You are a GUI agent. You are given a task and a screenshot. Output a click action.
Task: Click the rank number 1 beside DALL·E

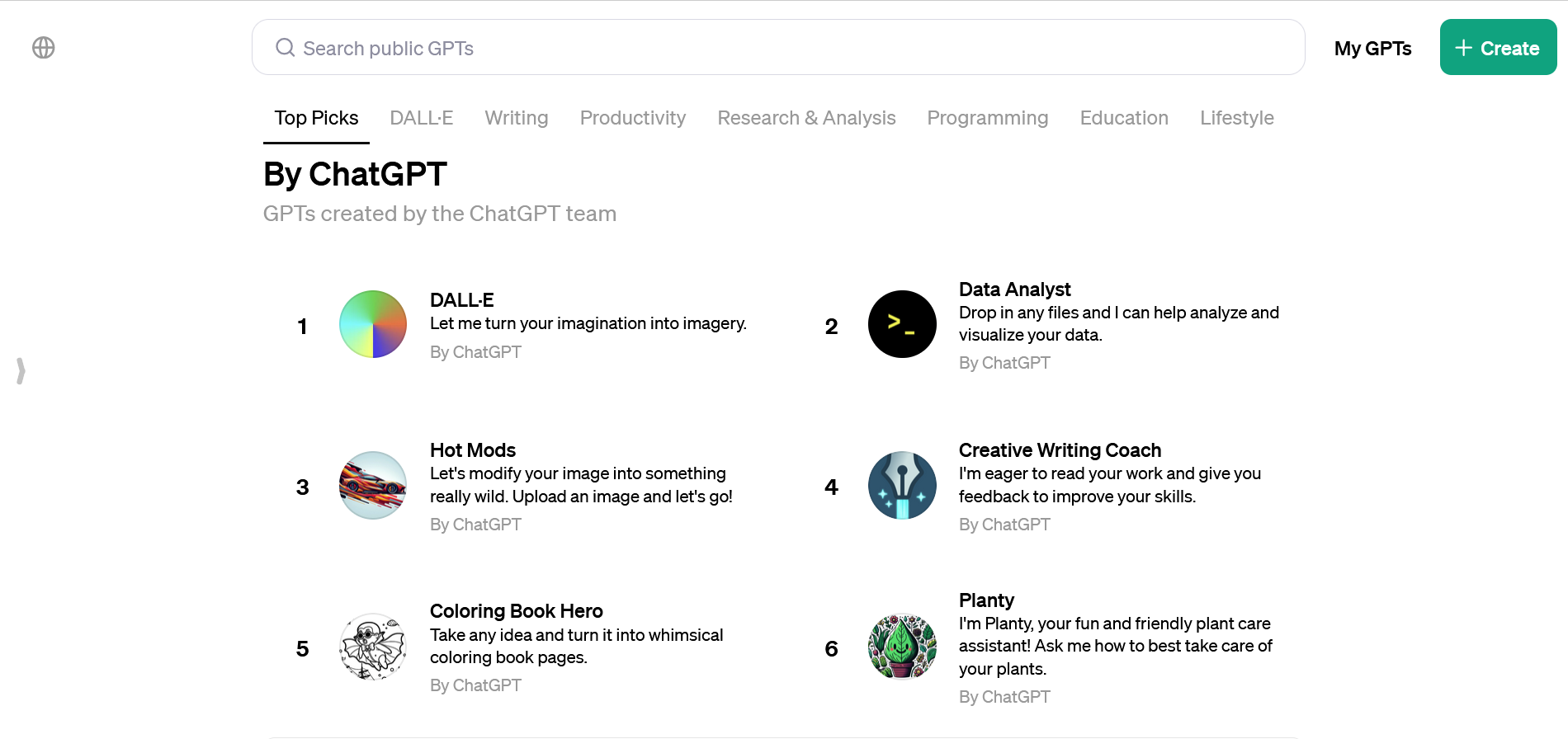303,327
